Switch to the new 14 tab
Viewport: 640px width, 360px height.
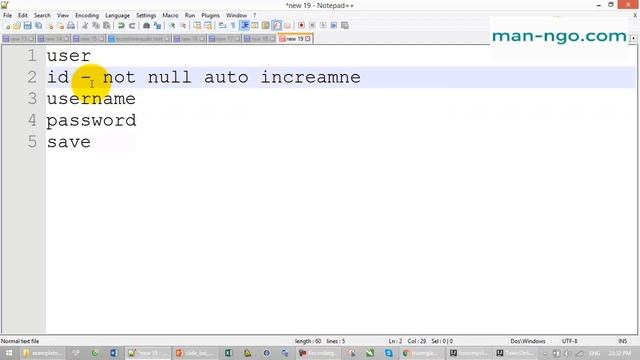(x=53, y=39)
